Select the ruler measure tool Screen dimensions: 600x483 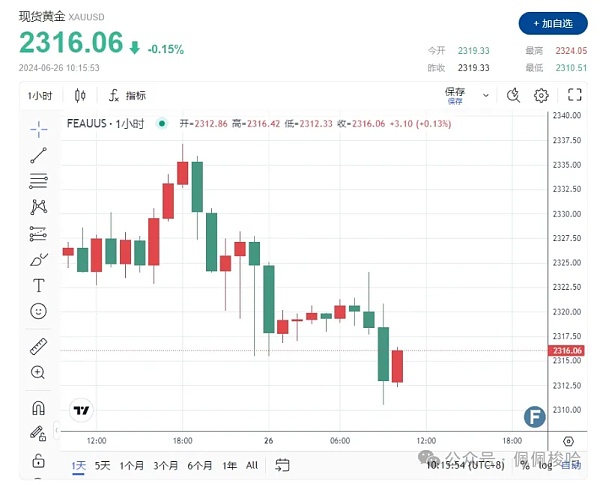click(38, 346)
